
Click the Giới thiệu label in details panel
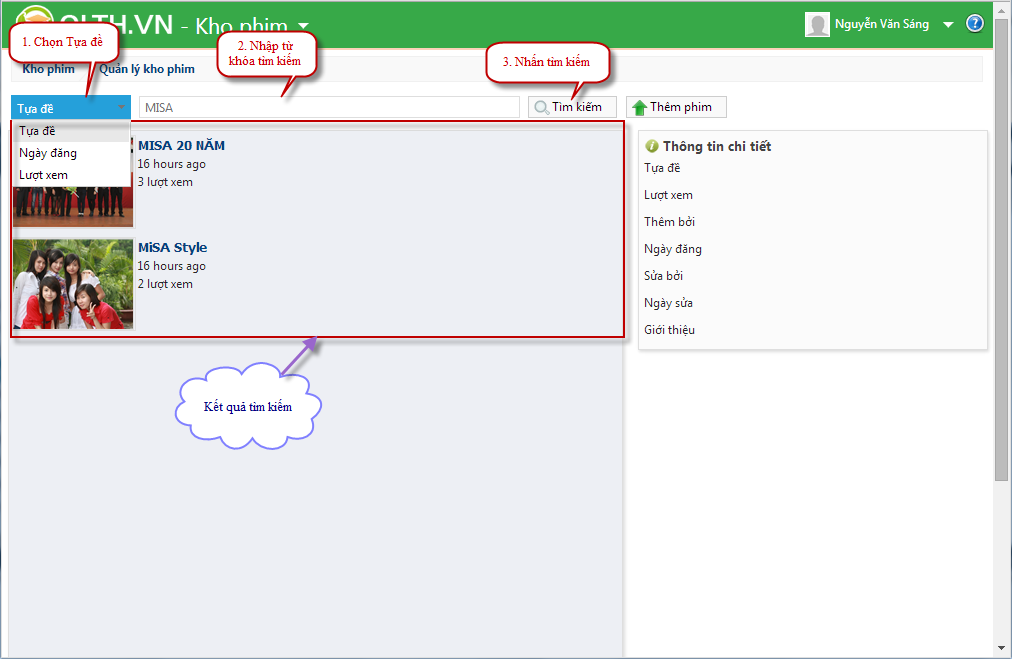[x=669, y=330]
